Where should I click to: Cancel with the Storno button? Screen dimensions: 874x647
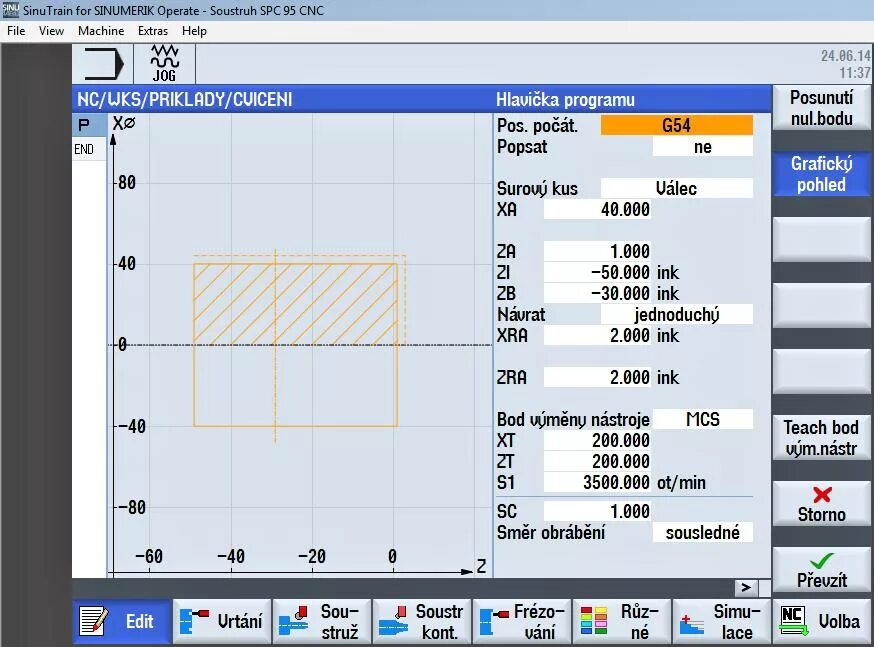(x=822, y=504)
